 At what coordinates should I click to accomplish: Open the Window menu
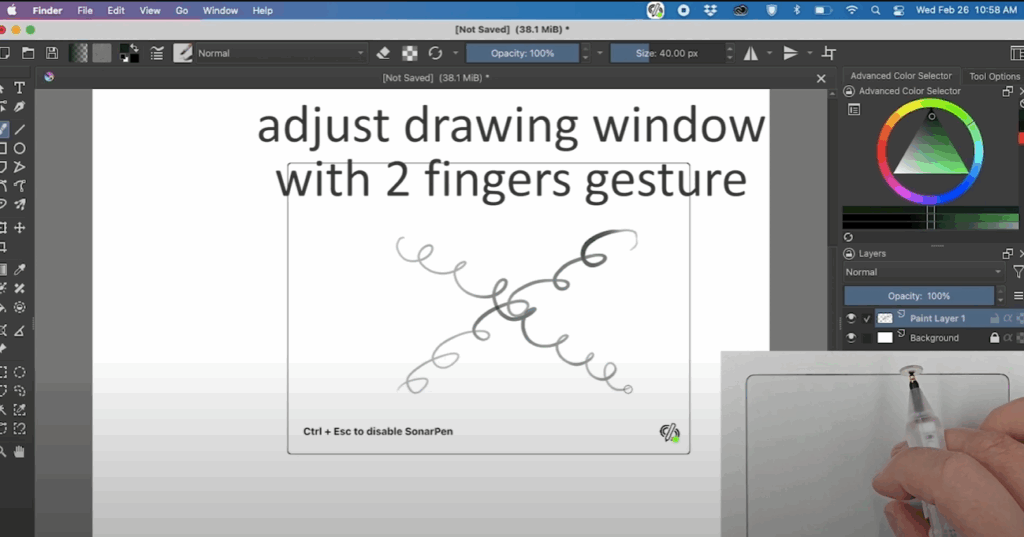tap(220, 10)
